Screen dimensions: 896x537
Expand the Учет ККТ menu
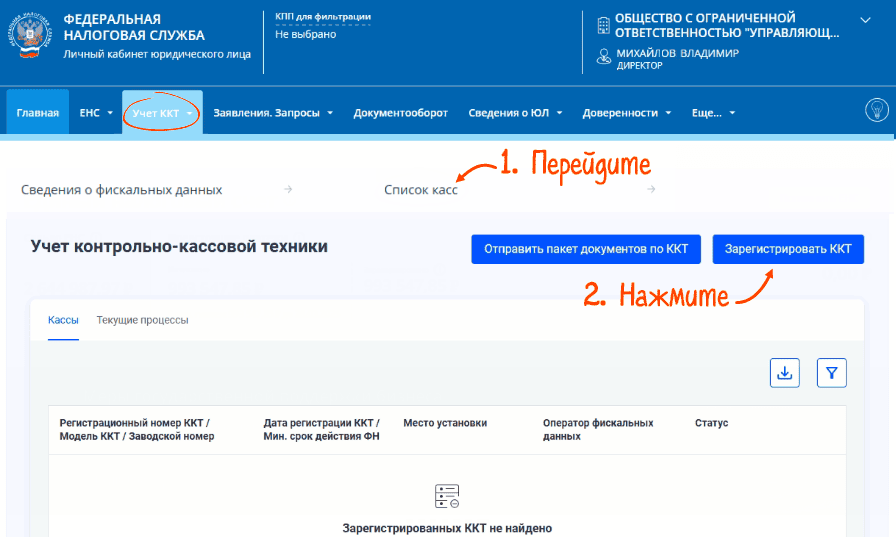click(x=162, y=113)
